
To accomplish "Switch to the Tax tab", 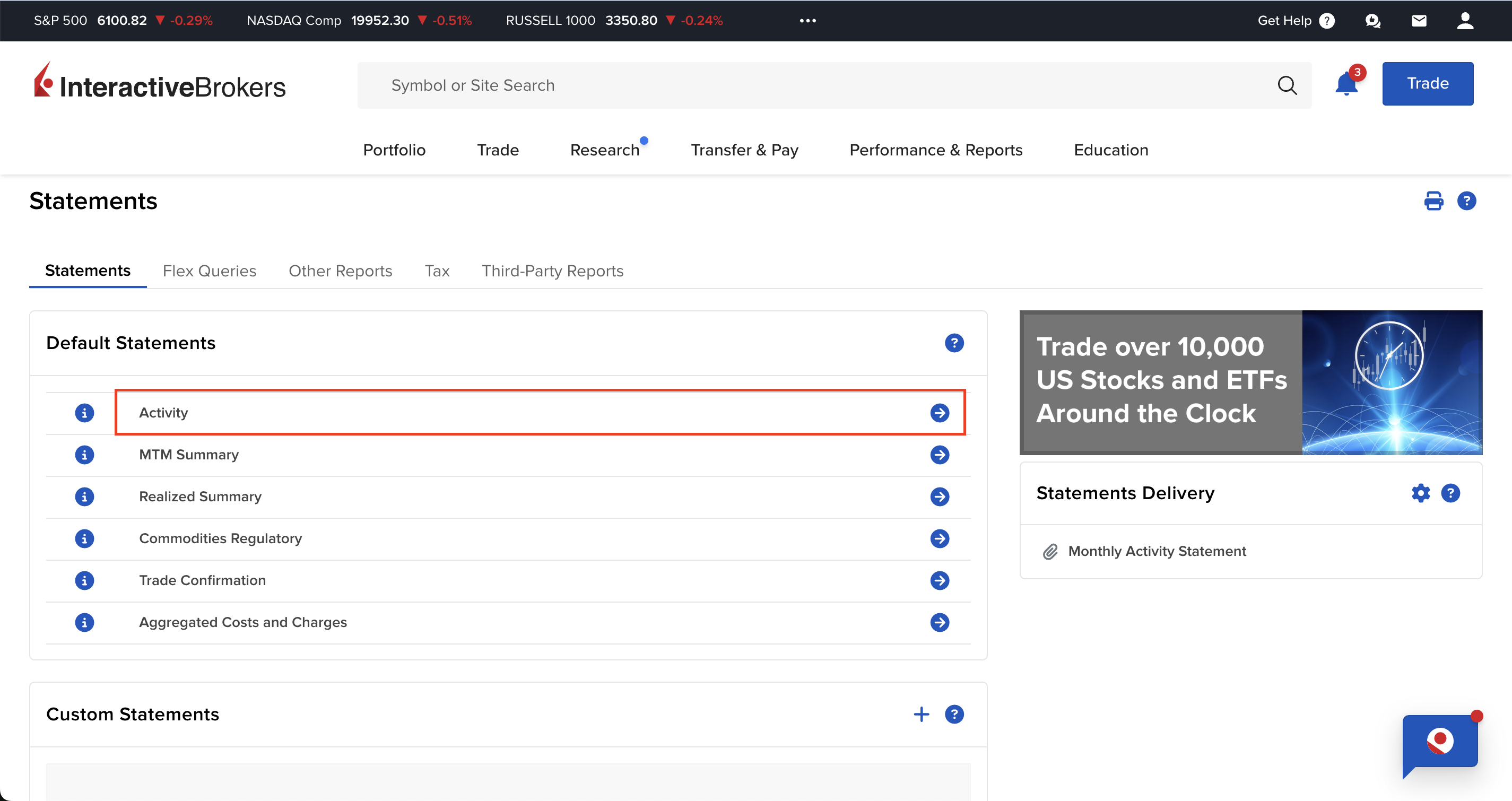I will [x=437, y=271].
